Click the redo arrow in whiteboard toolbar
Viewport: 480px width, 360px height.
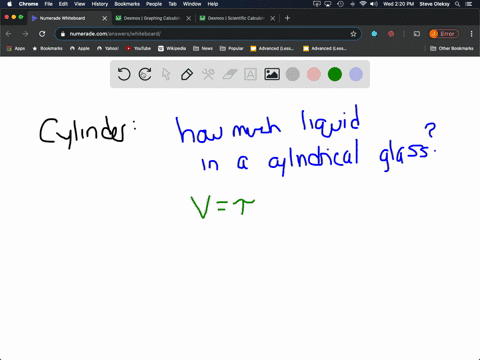tap(145, 74)
